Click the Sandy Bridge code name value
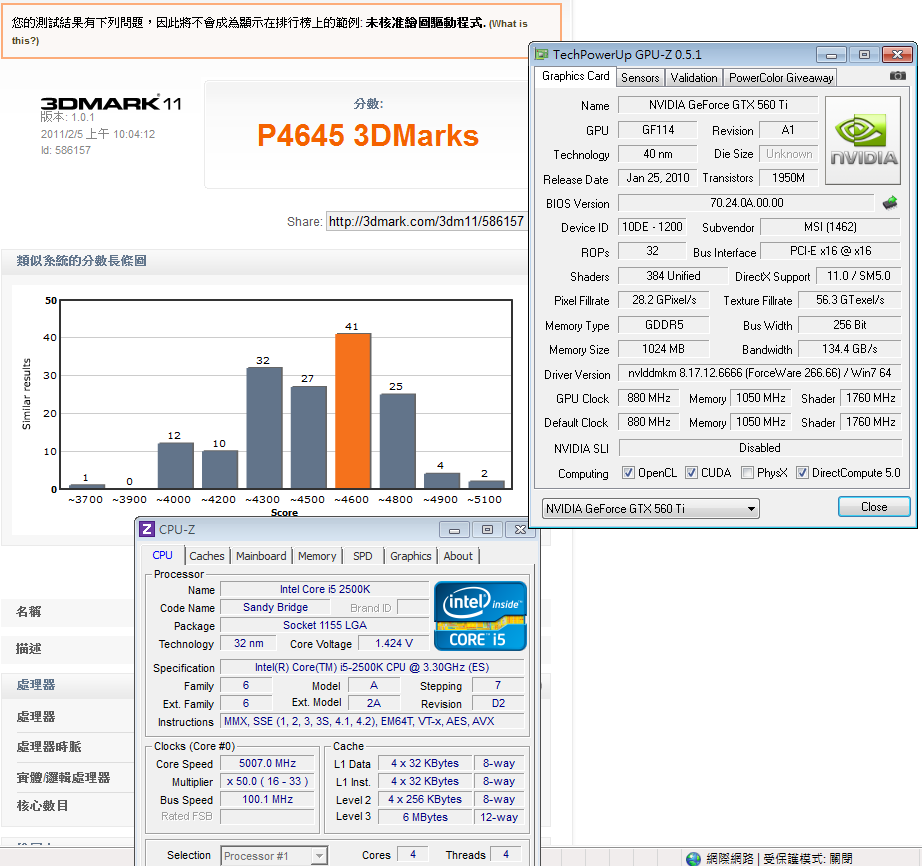The image size is (922, 866). 275,607
